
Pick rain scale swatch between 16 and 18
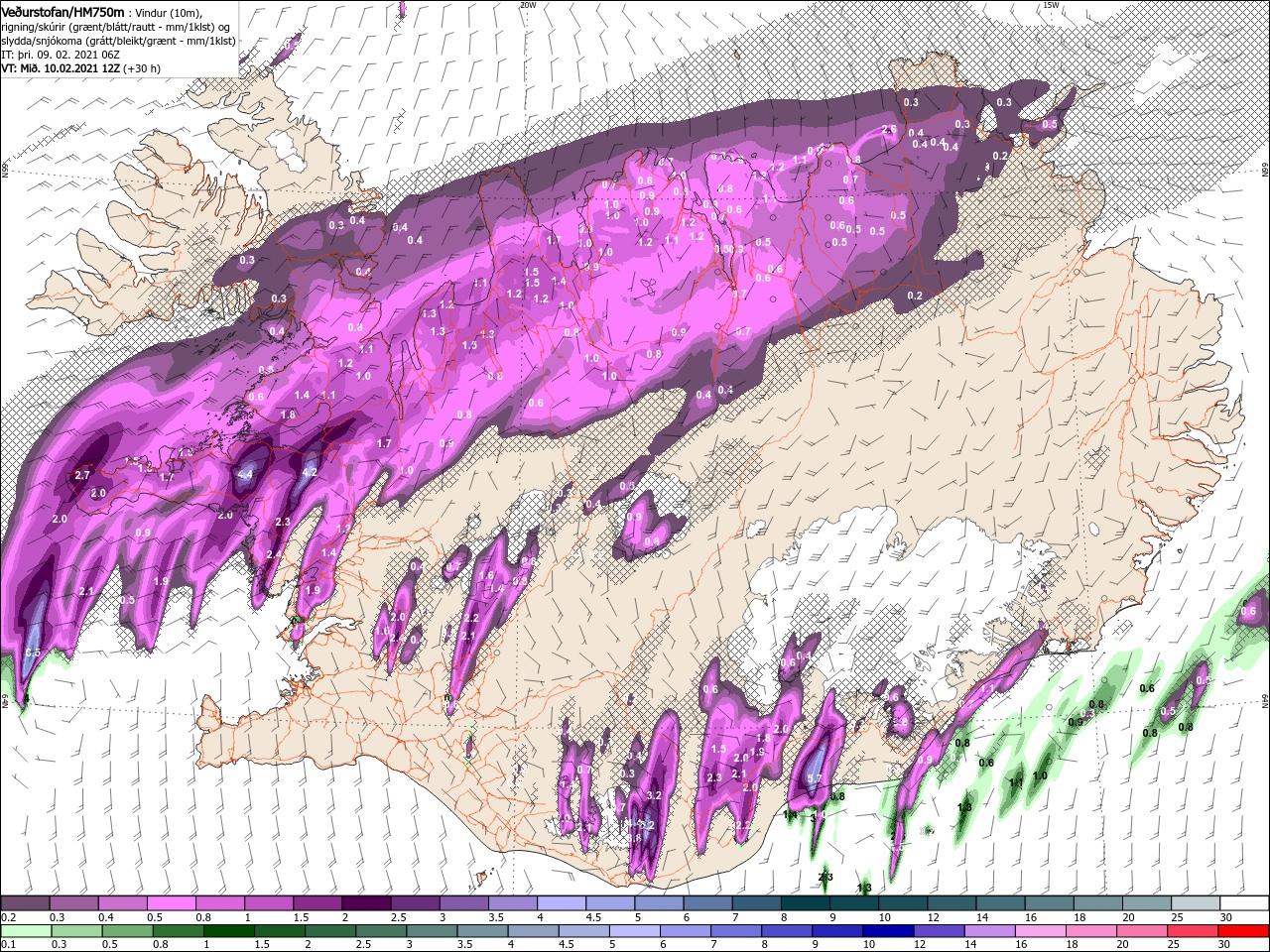[x=1042, y=931]
